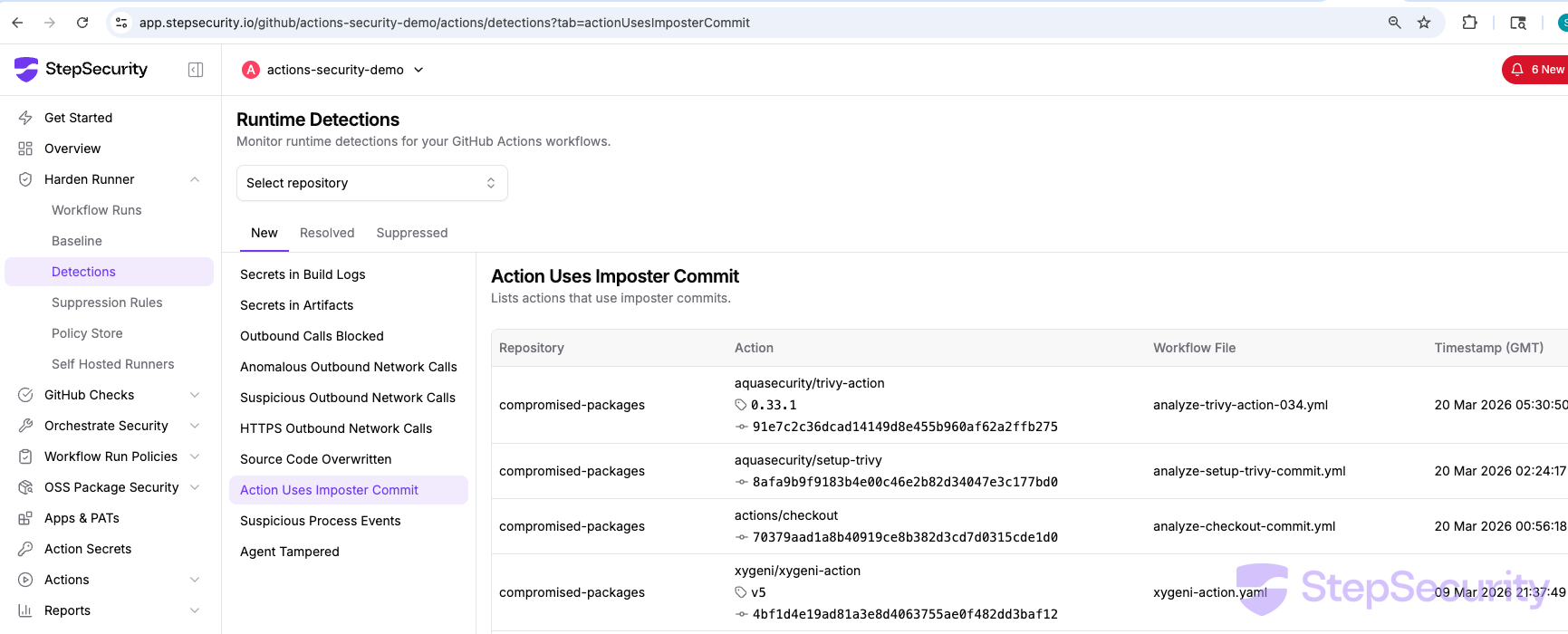
Task: Expand the GitHub Checks chevron
Action: pos(195,395)
